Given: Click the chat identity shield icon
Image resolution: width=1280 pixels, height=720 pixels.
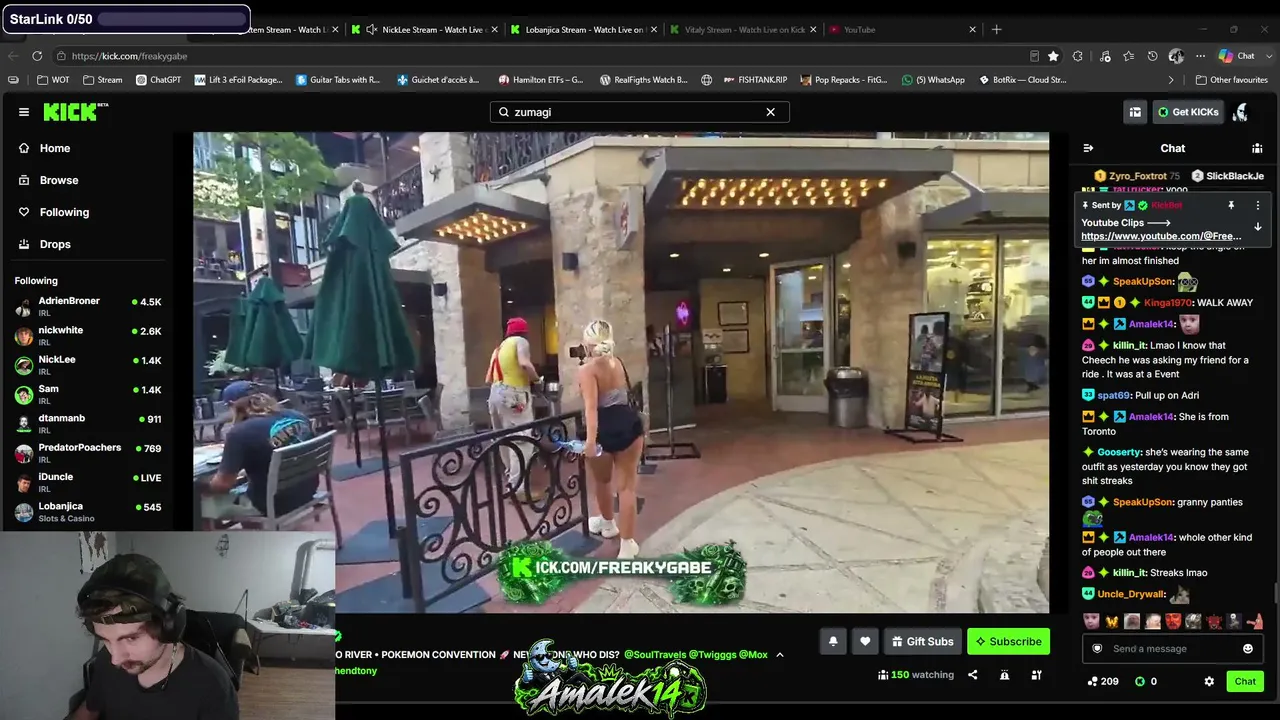Looking at the screenshot, I should 1097,648.
